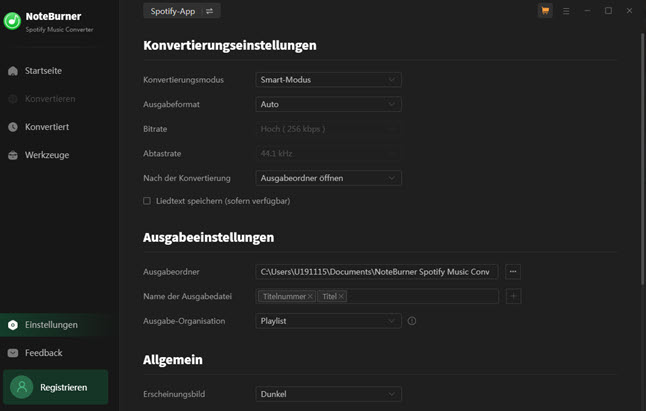646x411 pixels.
Task: Remove the Titel tag
Action: click(341, 297)
